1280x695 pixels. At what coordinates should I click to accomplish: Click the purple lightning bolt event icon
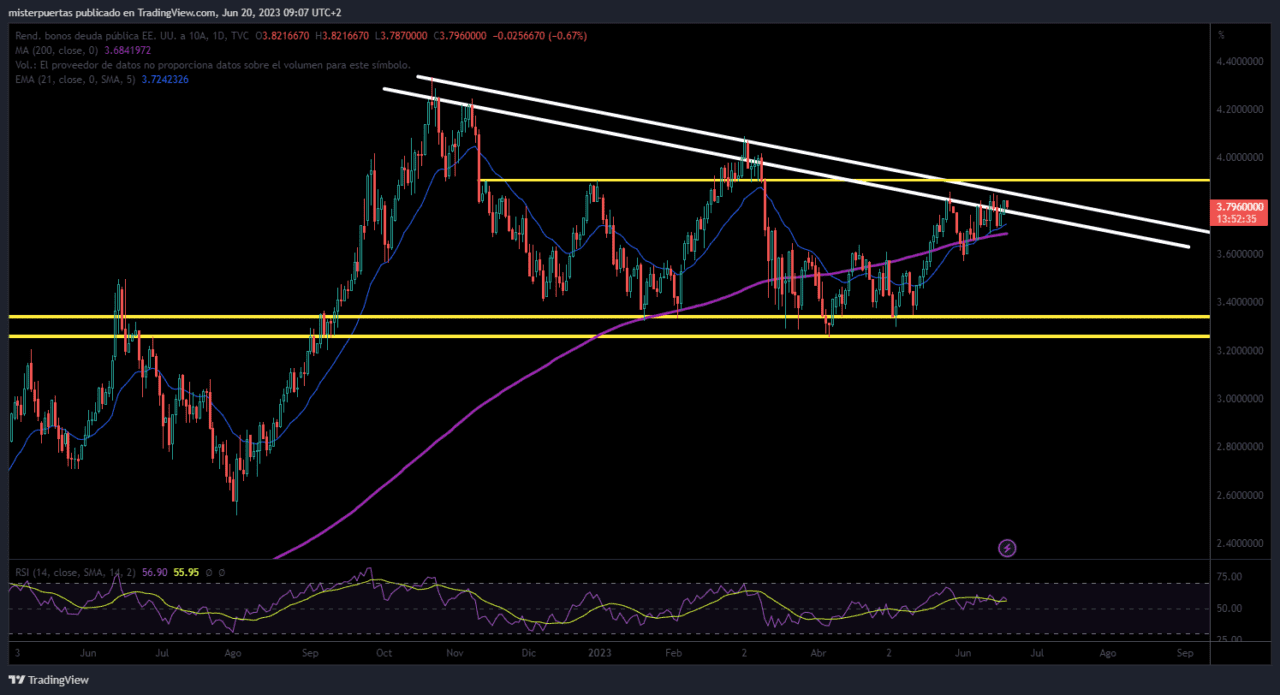[x=1007, y=548]
